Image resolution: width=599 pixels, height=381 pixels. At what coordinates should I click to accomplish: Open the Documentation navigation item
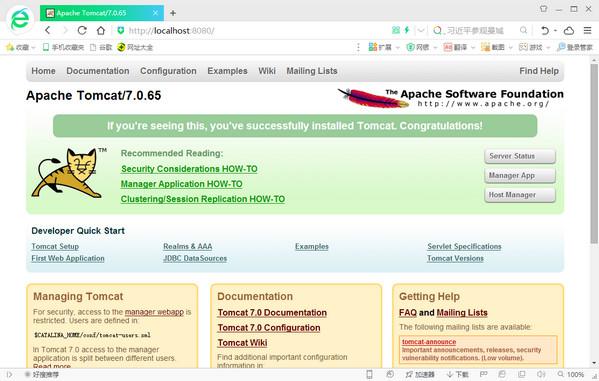(98, 71)
